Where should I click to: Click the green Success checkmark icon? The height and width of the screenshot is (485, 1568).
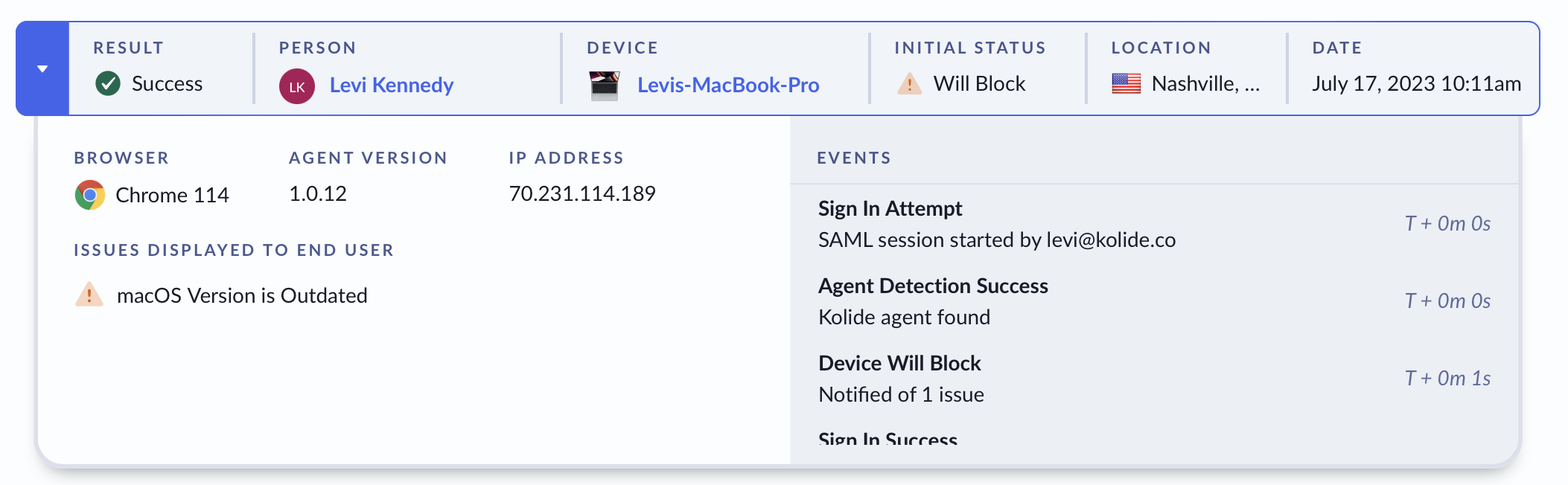tap(108, 83)
